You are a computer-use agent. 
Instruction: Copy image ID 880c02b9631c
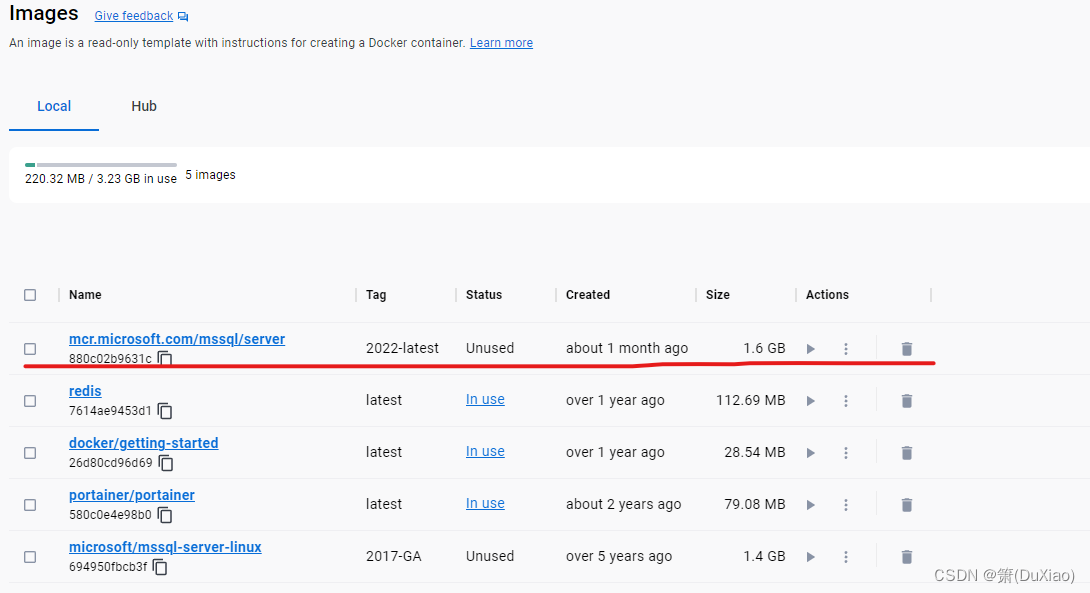165,359
